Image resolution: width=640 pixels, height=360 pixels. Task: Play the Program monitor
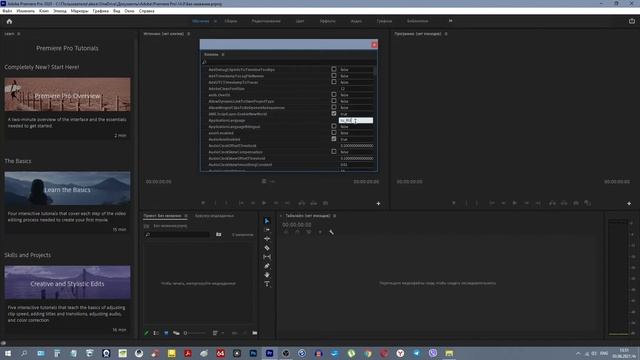click(515, 203)
